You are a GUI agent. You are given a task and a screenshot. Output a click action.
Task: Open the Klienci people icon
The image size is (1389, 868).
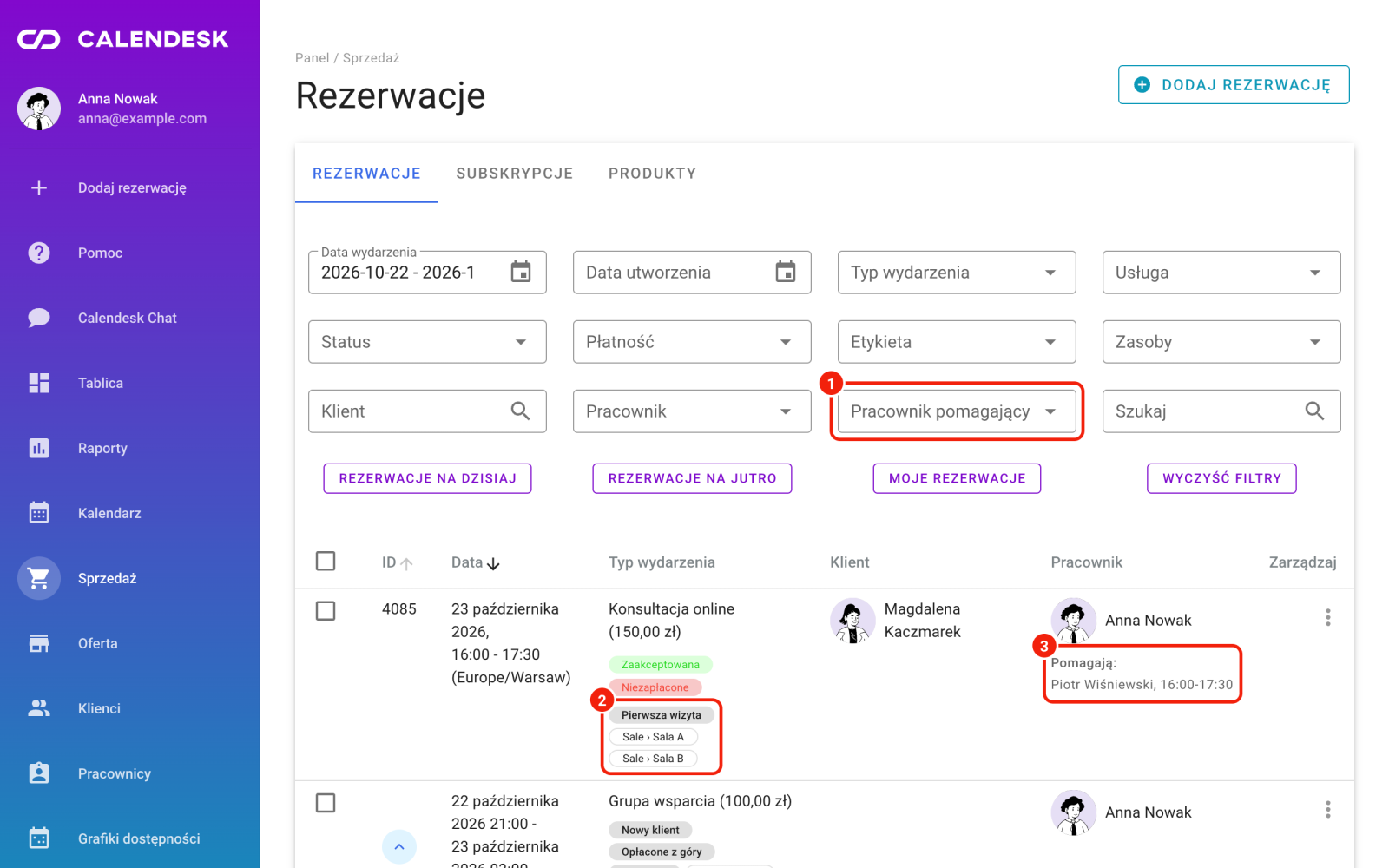point(39,708)
